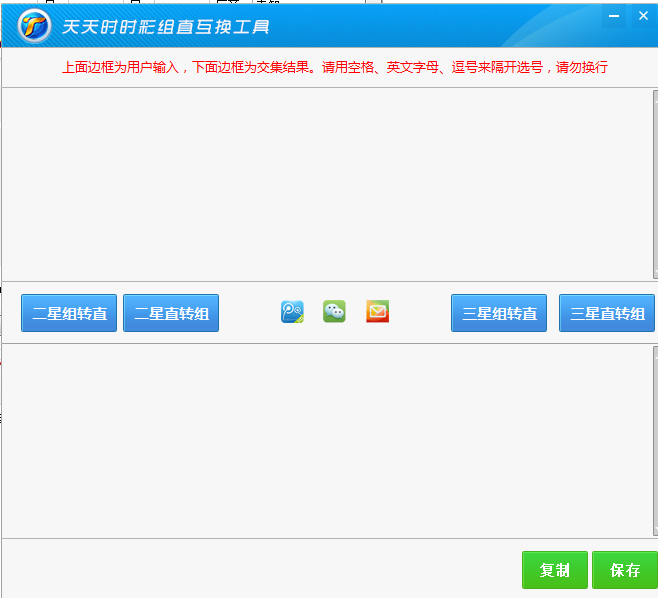Copy results with the 复制 button
This screenshot has height=598, width=658.
(555, 570)
